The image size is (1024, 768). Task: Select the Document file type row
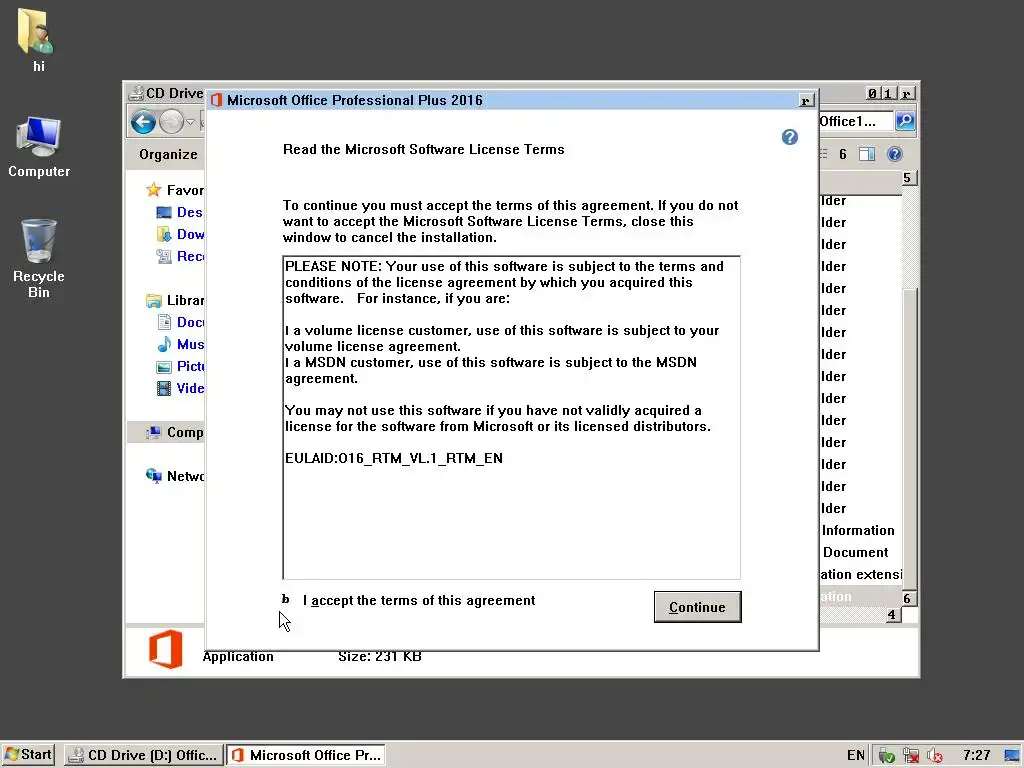[x=860, y=552]
